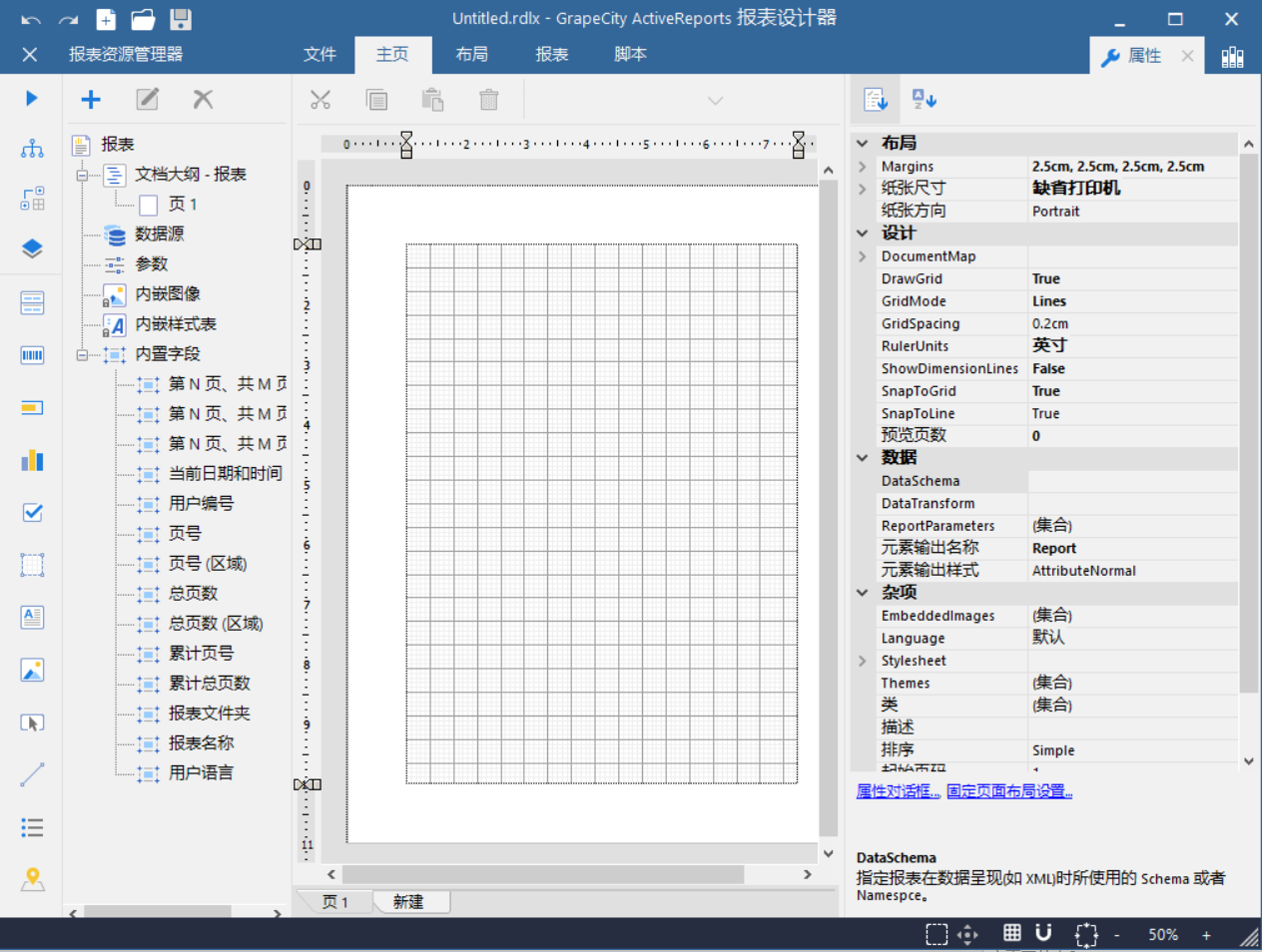Click the Add plus icon in explorer
The height and width of the screenshot is (952, 1262).
click(91, 99)
